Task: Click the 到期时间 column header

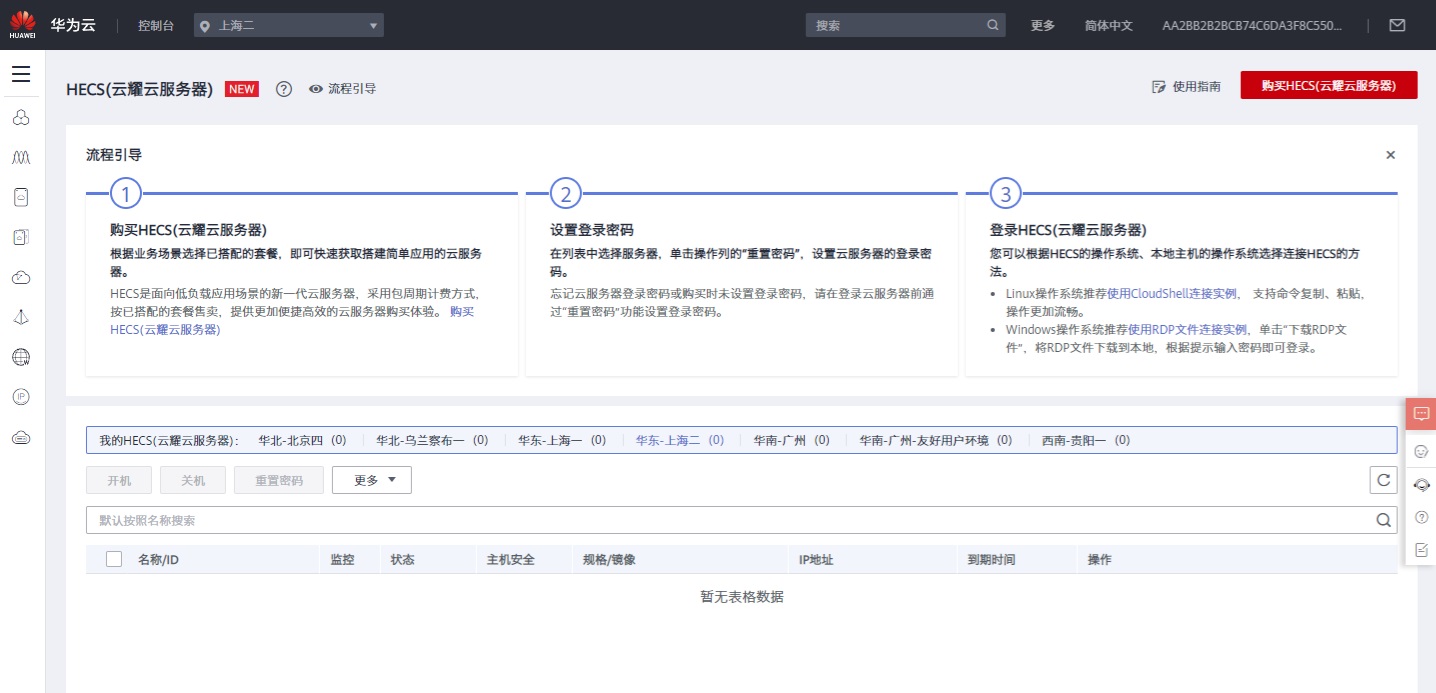Action: pyautogui.click(x=991, y=559)
